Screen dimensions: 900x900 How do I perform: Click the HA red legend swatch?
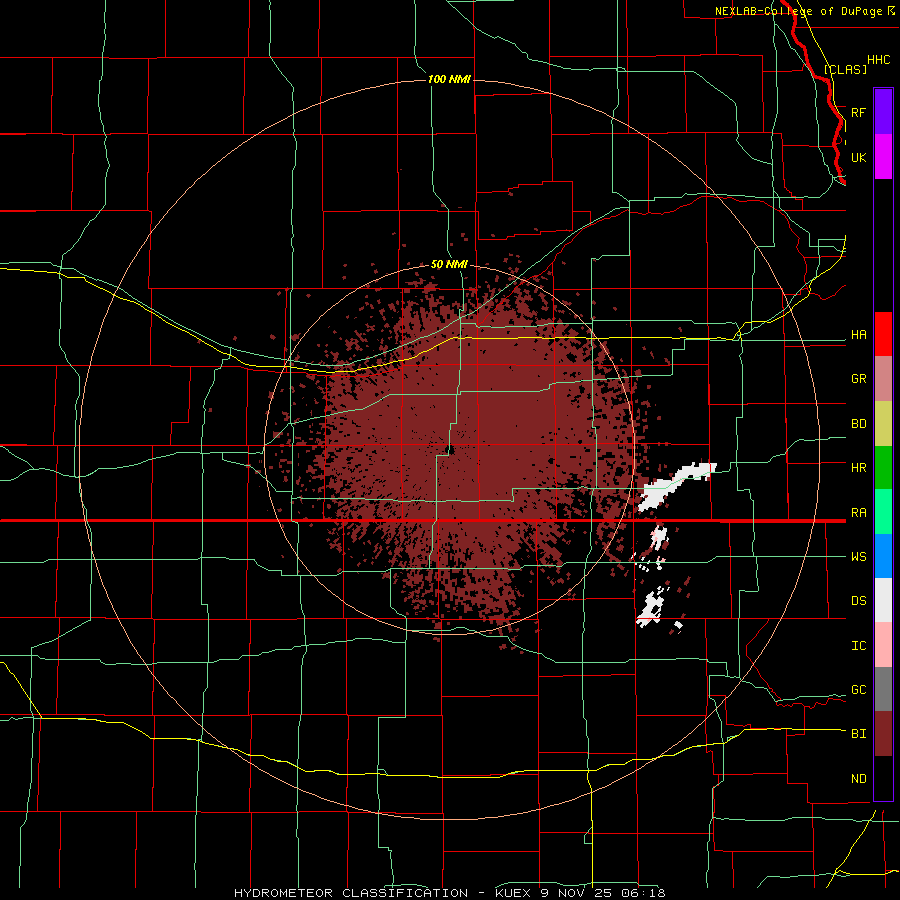883,334
